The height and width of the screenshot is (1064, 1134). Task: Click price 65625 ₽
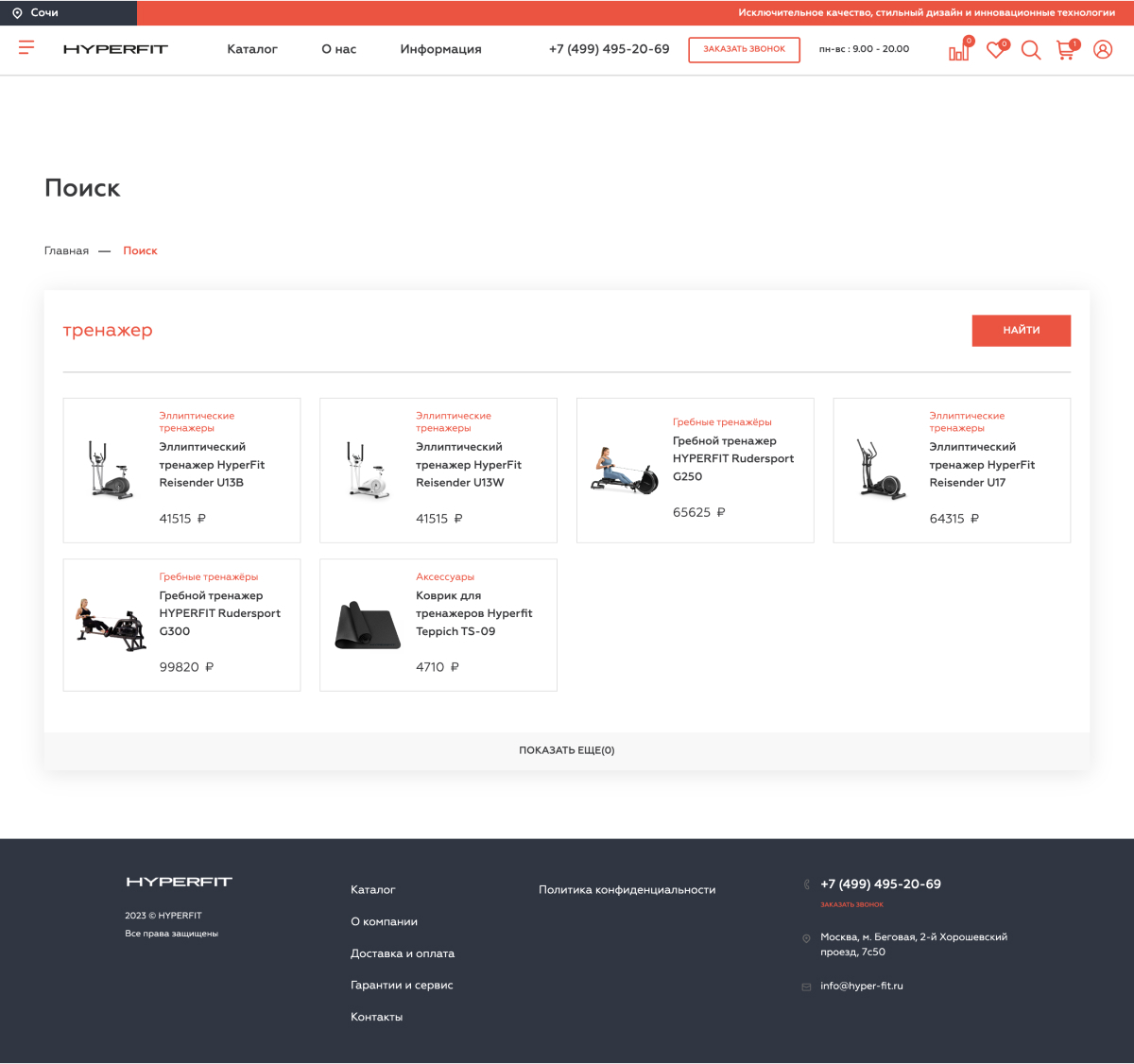tap(699, 512)
